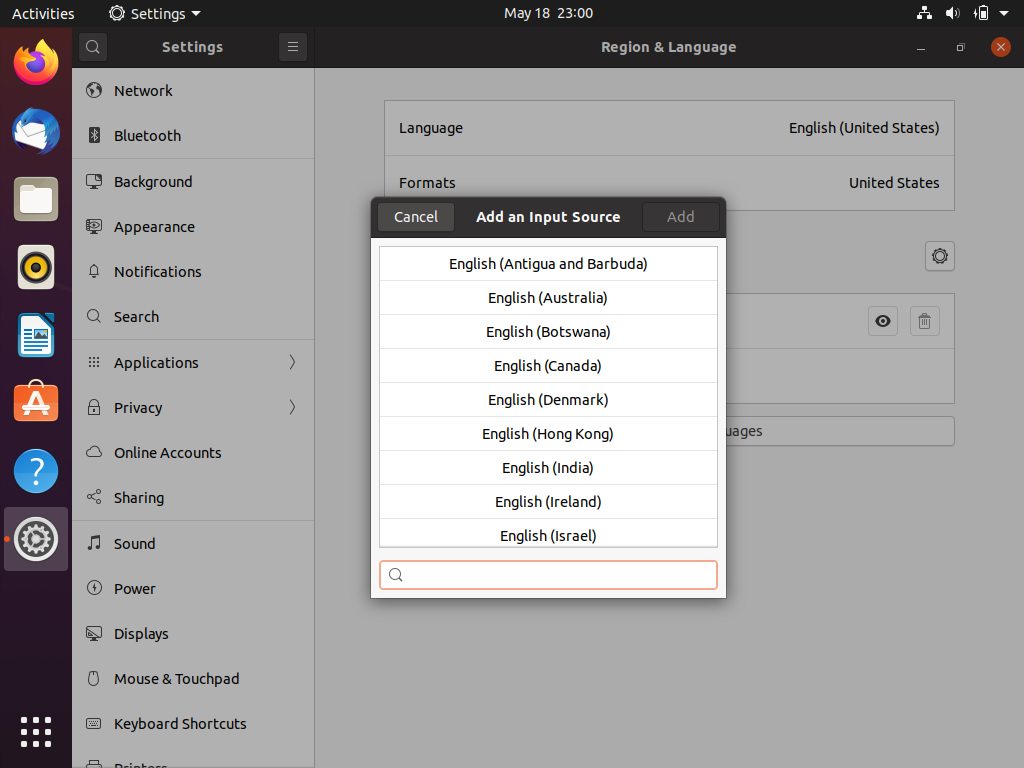Cancel the Add an Input Source dialog

[416, 217]
